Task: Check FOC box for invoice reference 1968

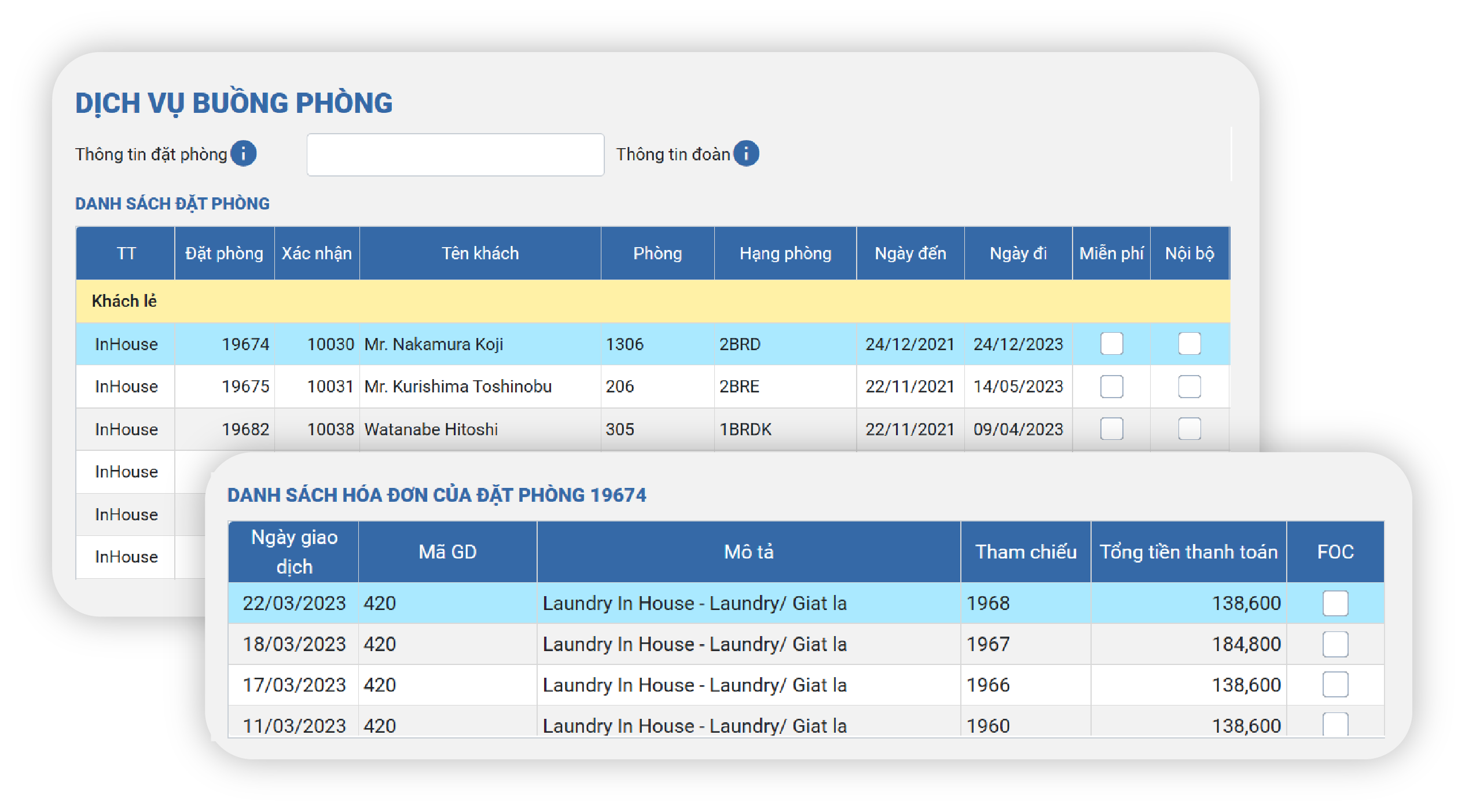Action: (x=1335, y=603)
